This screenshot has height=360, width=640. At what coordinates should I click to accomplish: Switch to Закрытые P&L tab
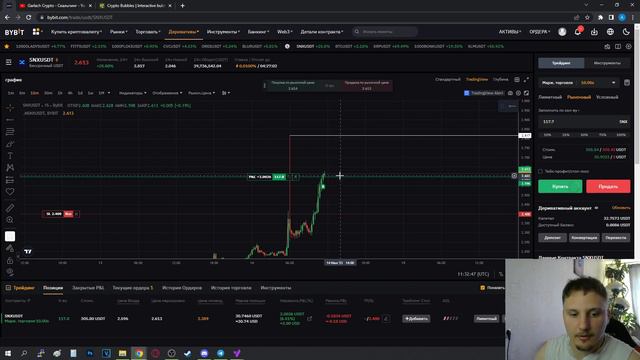tap(88, 288)
